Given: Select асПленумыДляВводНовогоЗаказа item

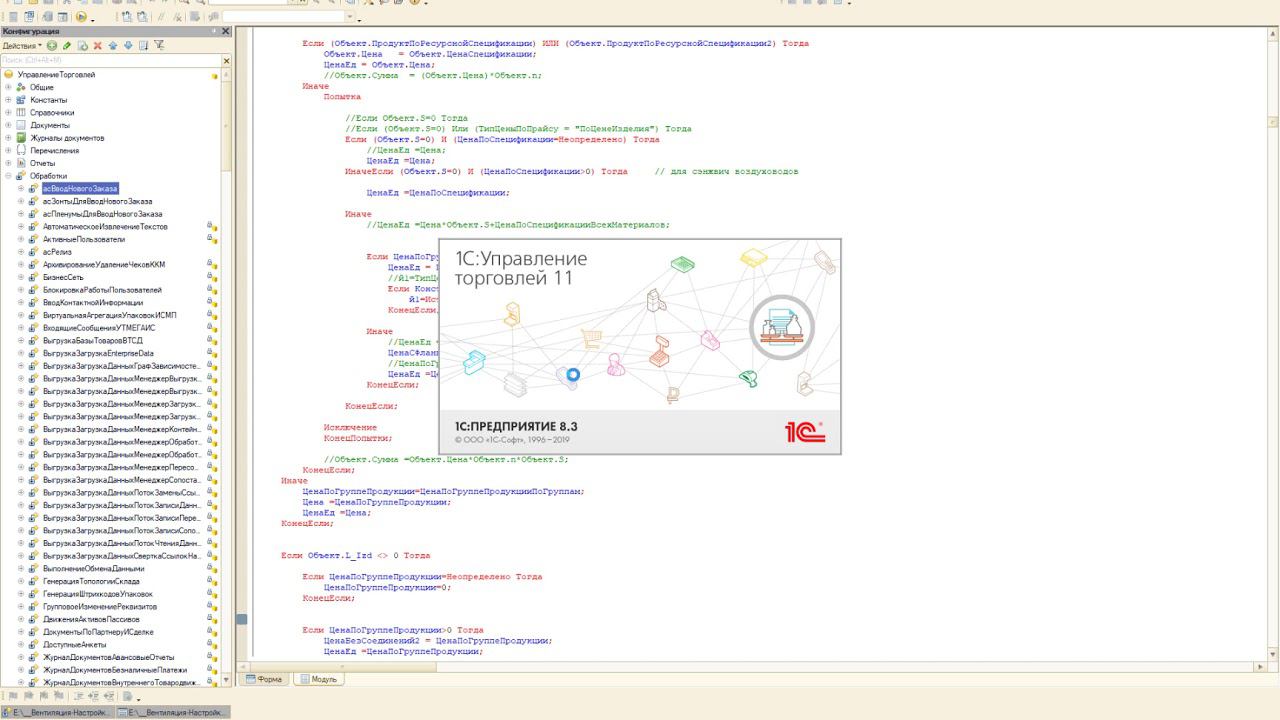Looking at the screenshot, I should pyautogui.click(x=102, y=214).
